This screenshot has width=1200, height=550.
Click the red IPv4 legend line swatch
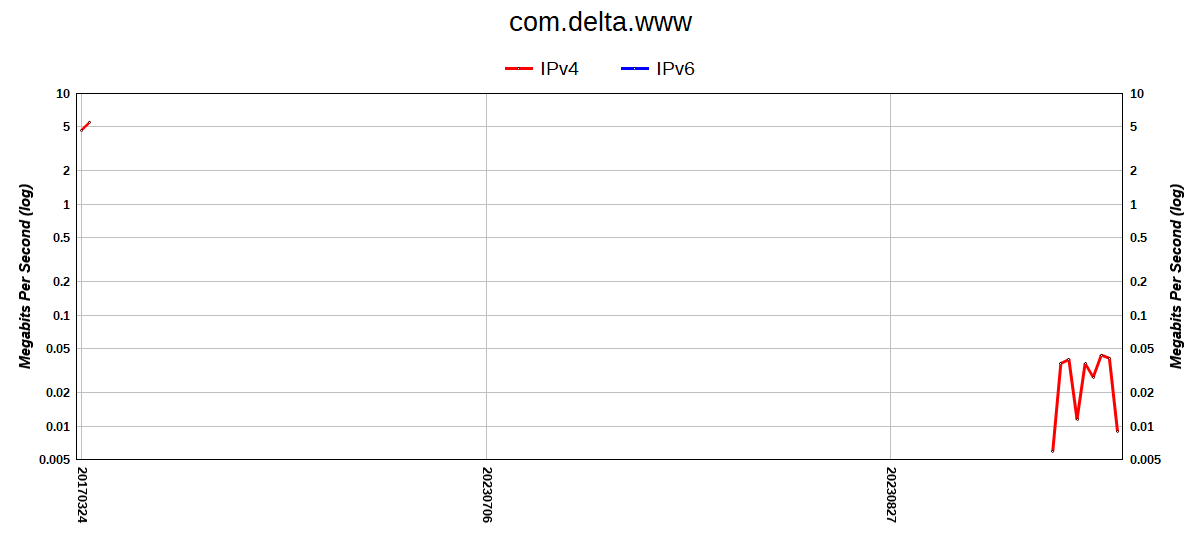point(518,69)
